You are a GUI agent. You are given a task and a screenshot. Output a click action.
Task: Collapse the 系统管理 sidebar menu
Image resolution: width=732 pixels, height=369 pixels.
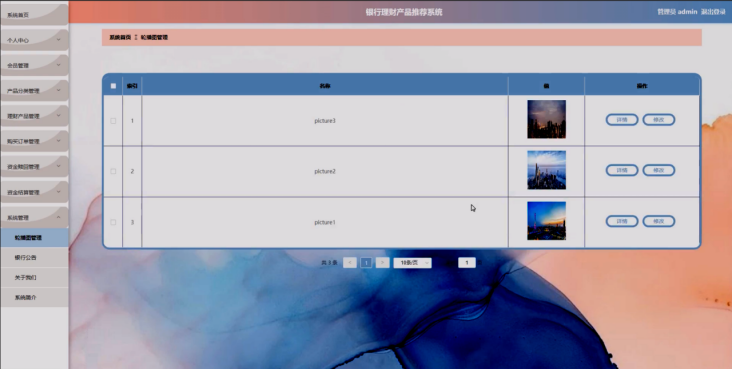[x=34, y=217]
